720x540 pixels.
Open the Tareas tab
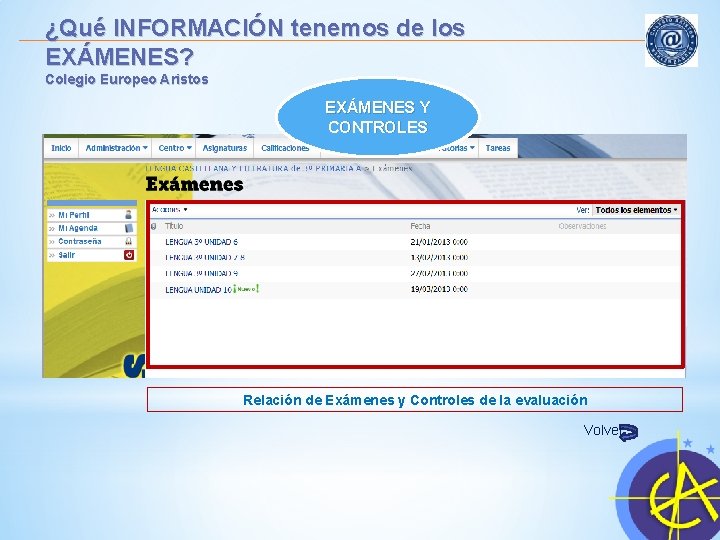(x=498, y=148)
